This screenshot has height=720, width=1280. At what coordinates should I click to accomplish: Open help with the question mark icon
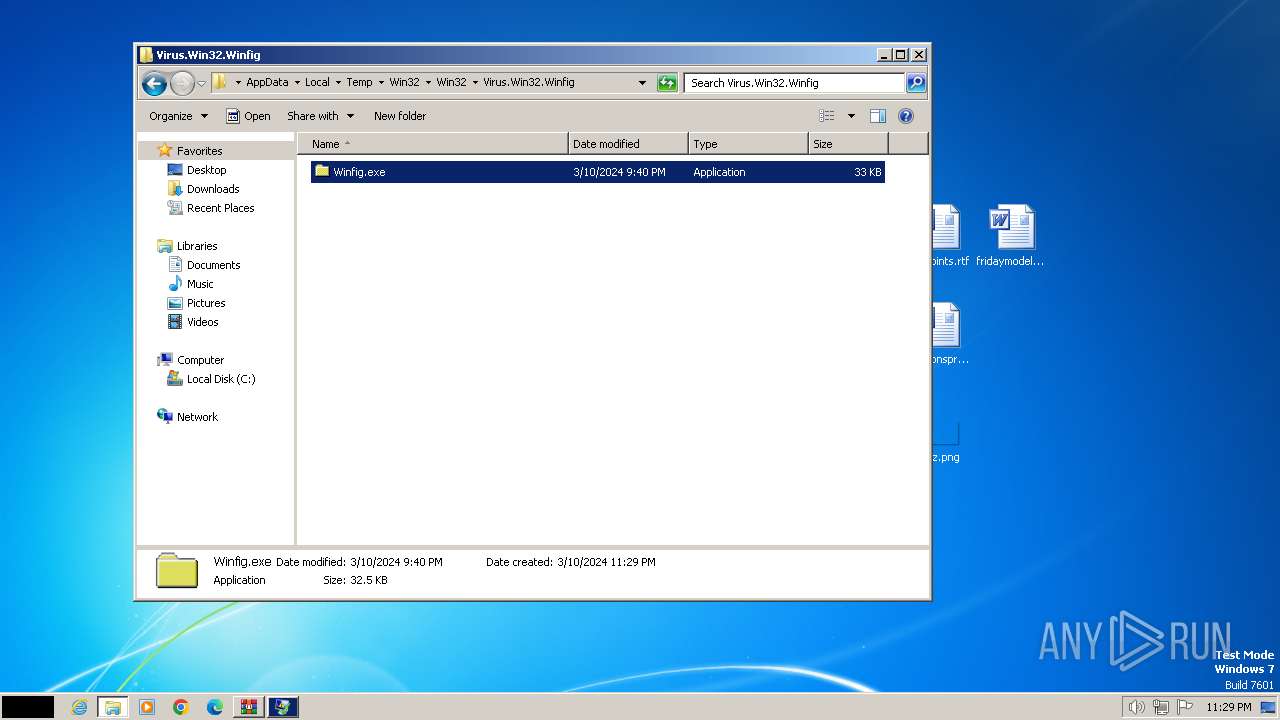(906, 116)
